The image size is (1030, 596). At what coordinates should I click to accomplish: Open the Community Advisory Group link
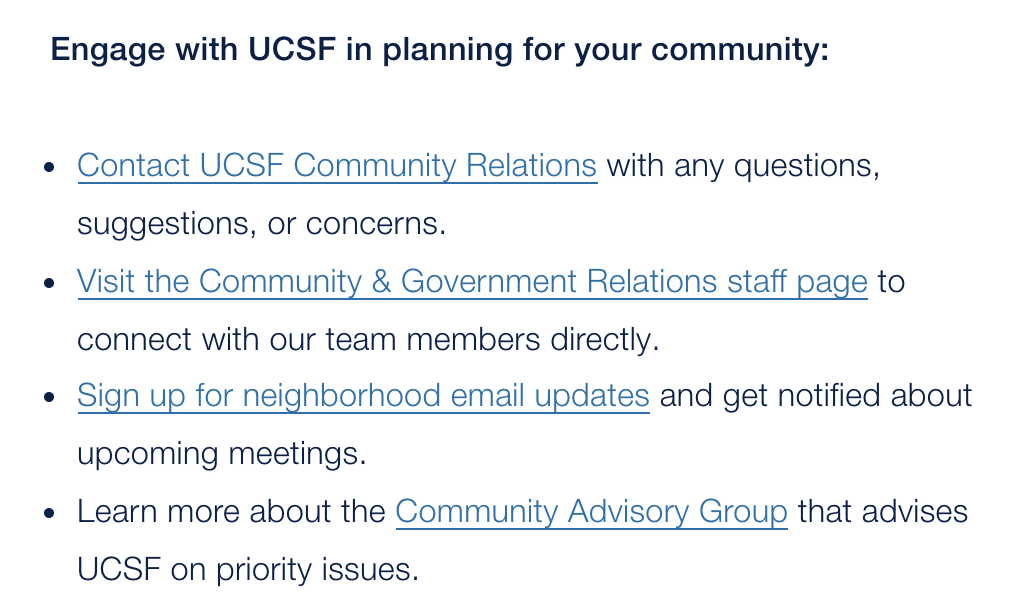click(591, 512)
